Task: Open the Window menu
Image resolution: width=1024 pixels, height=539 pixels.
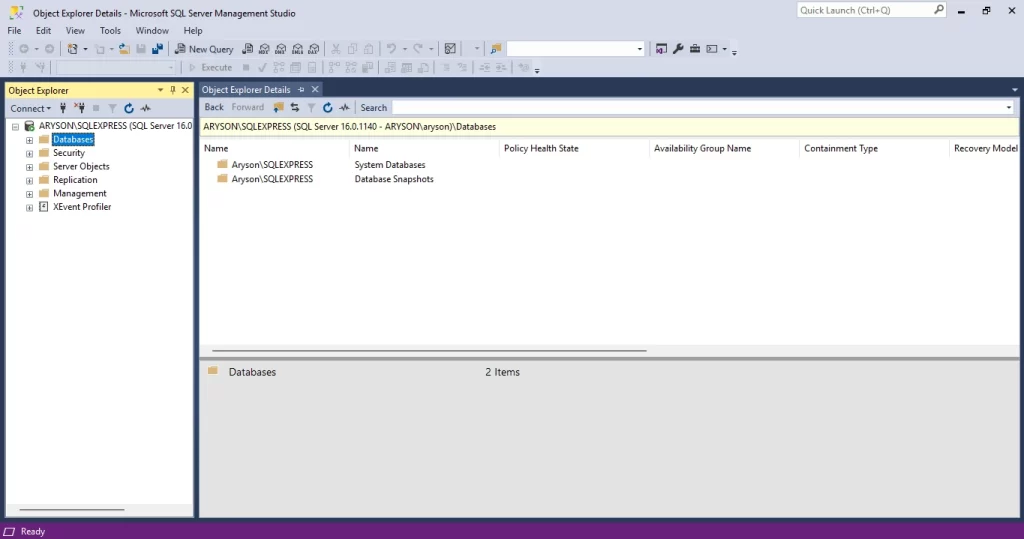Action: click(x=152, y=31)
